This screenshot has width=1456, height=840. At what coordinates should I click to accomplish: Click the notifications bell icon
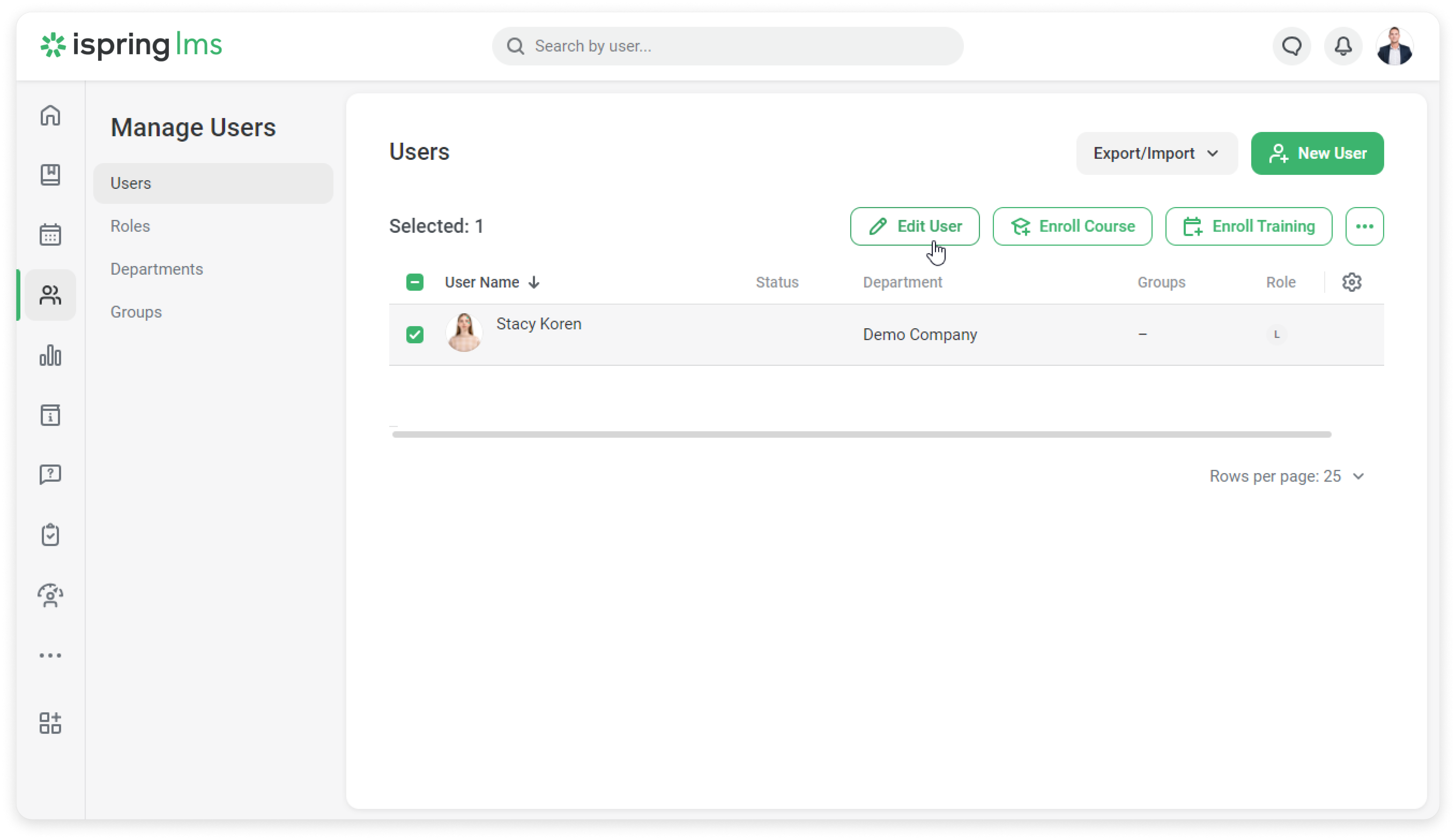pos(1343,46)
